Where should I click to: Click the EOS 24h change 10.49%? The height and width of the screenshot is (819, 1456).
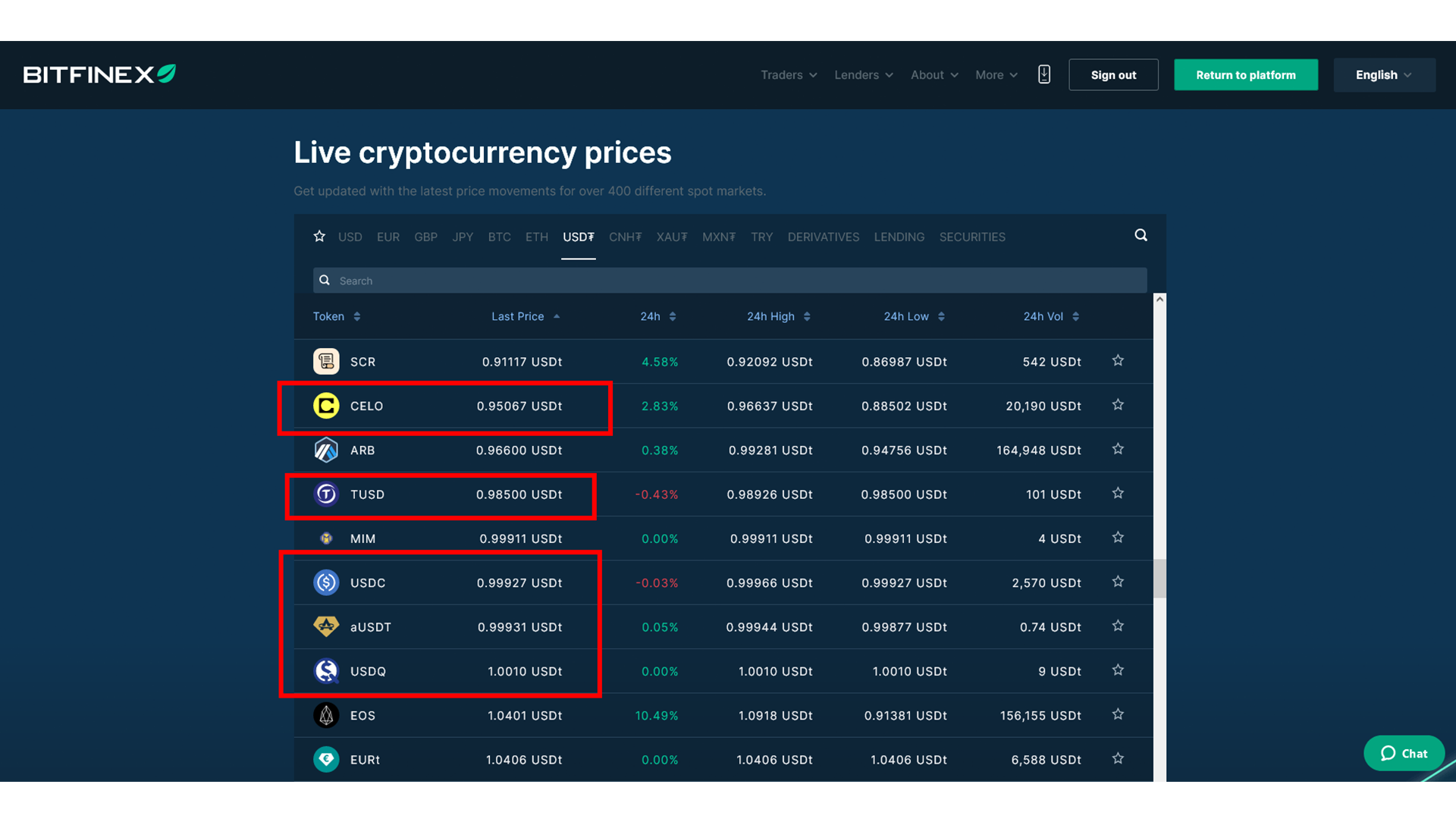click(657, 715)
